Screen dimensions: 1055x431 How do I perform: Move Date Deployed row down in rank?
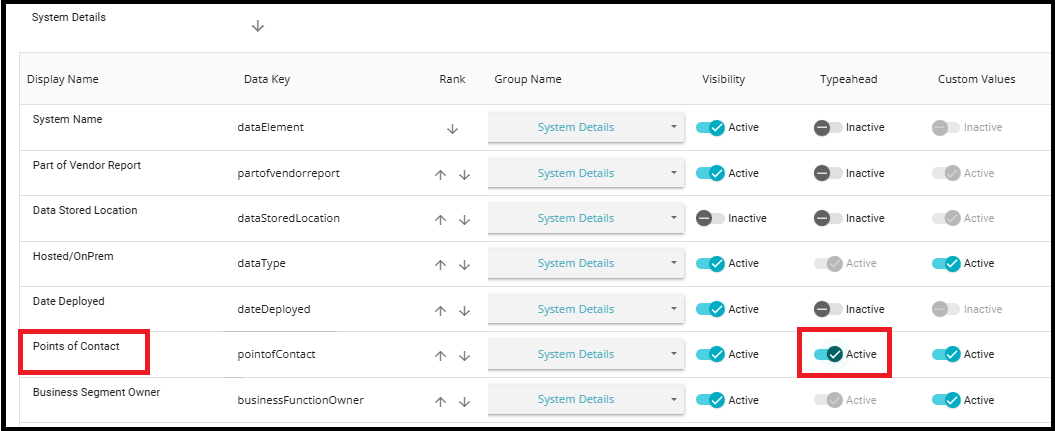click(464, 310)
